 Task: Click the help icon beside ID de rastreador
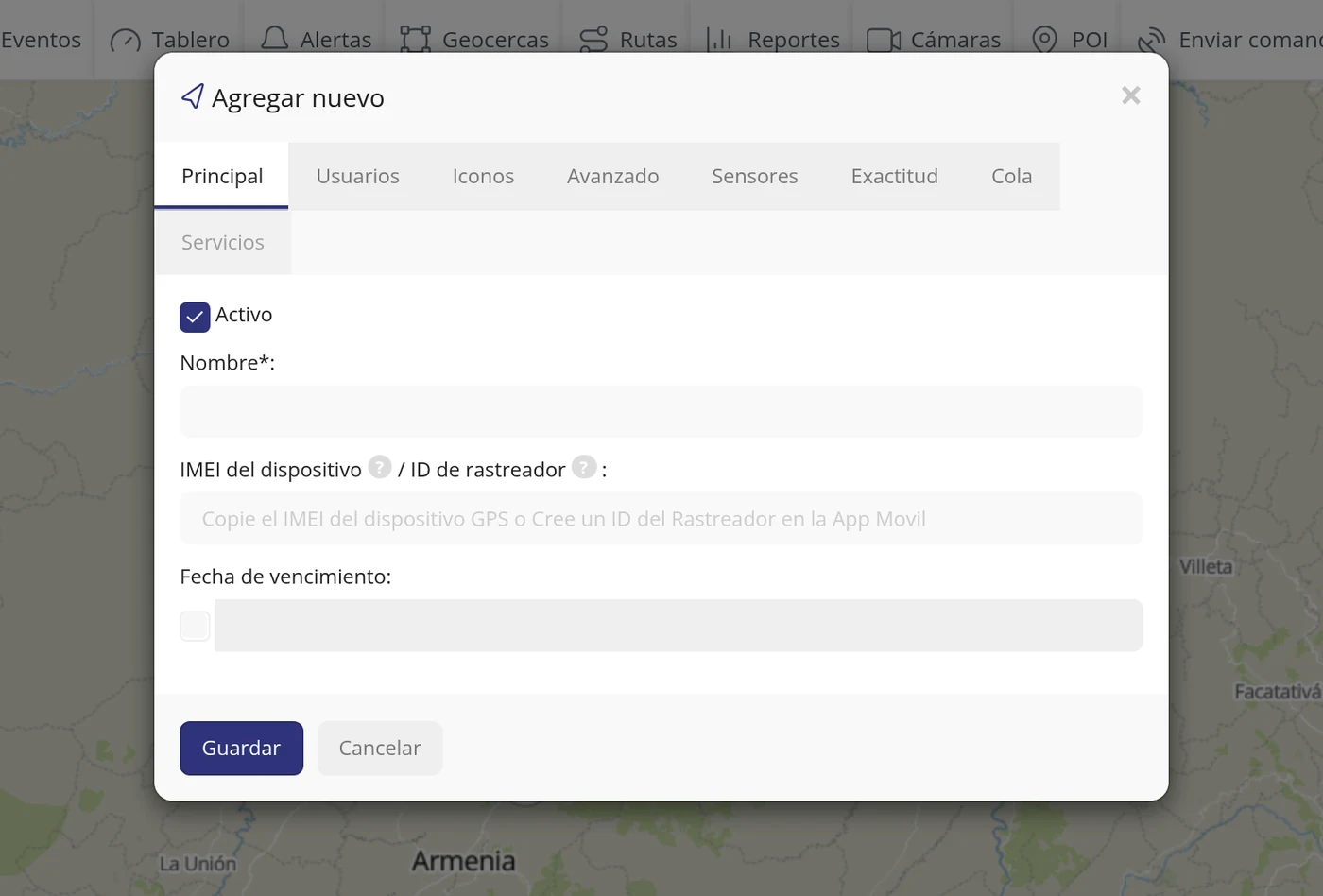pyautogui.click(x=584, y=467)
